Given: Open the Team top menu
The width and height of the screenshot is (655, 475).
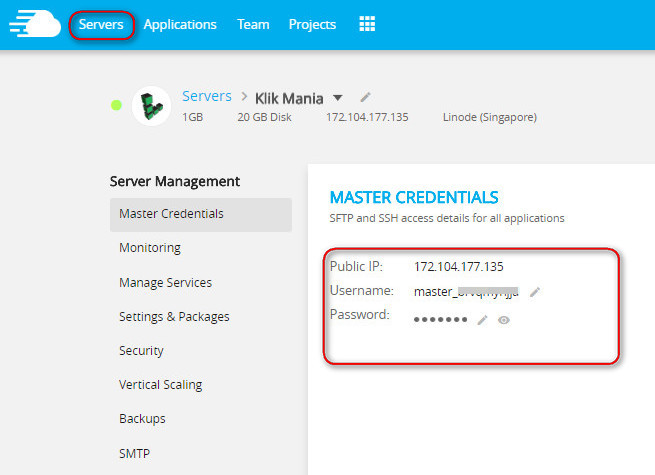Looking at the screenshot, I should point(253,25).
